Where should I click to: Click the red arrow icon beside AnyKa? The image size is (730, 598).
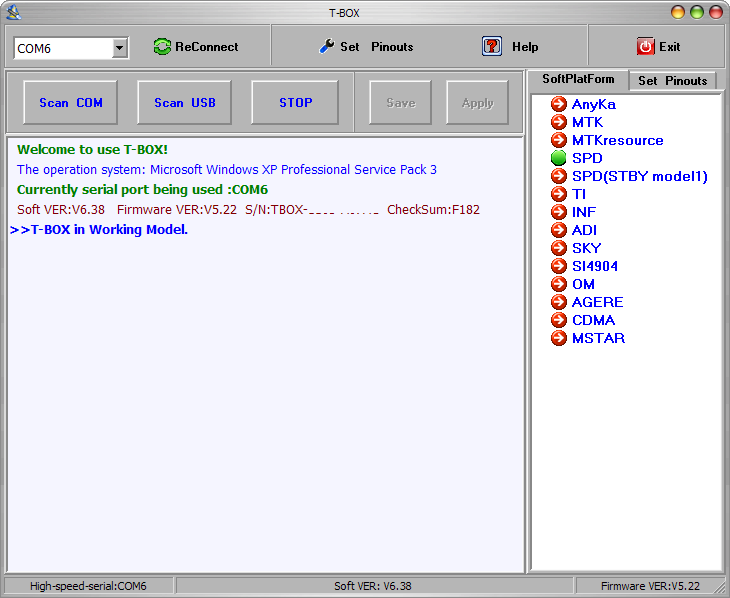click(558, 104)
